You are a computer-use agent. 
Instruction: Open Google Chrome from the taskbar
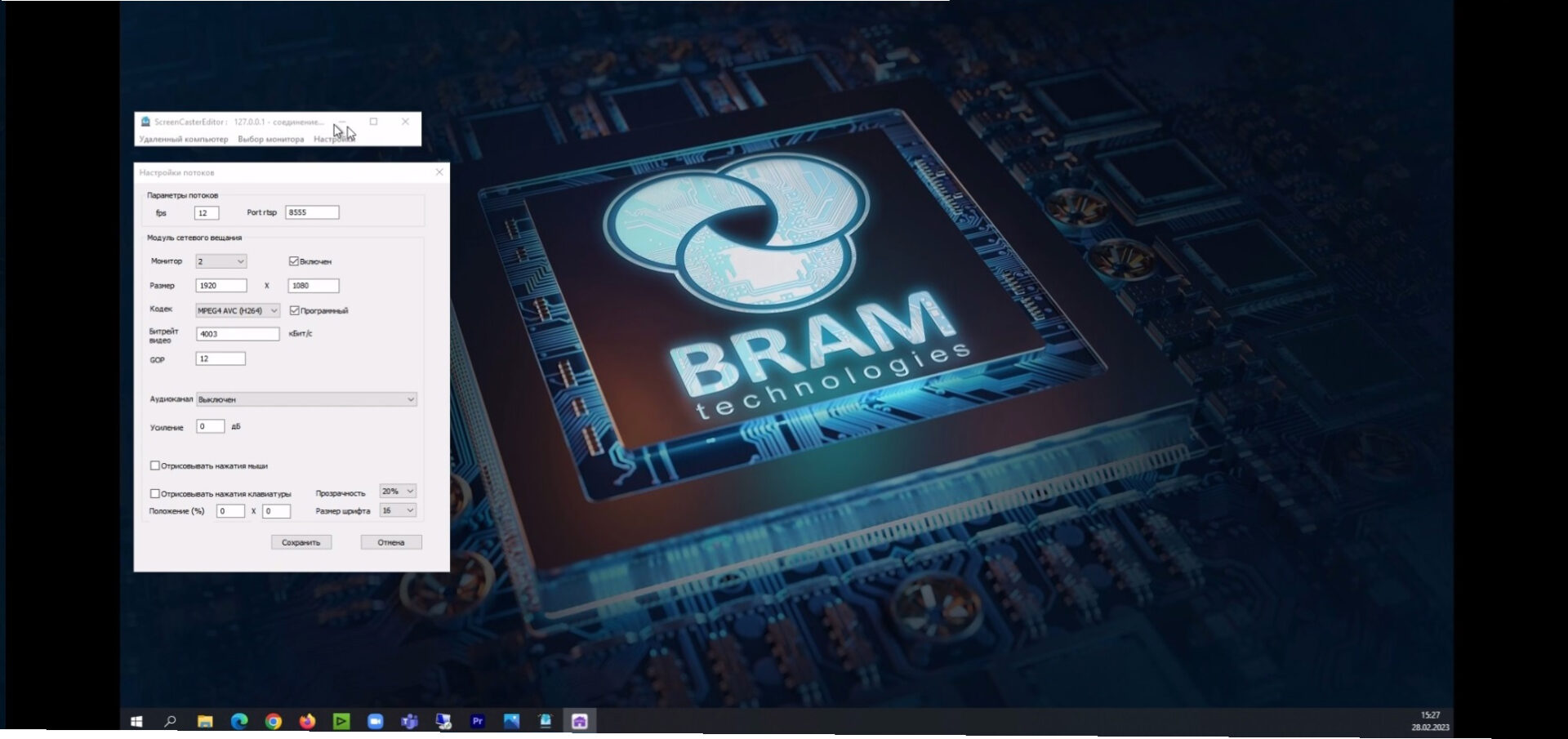click(274, 721)
